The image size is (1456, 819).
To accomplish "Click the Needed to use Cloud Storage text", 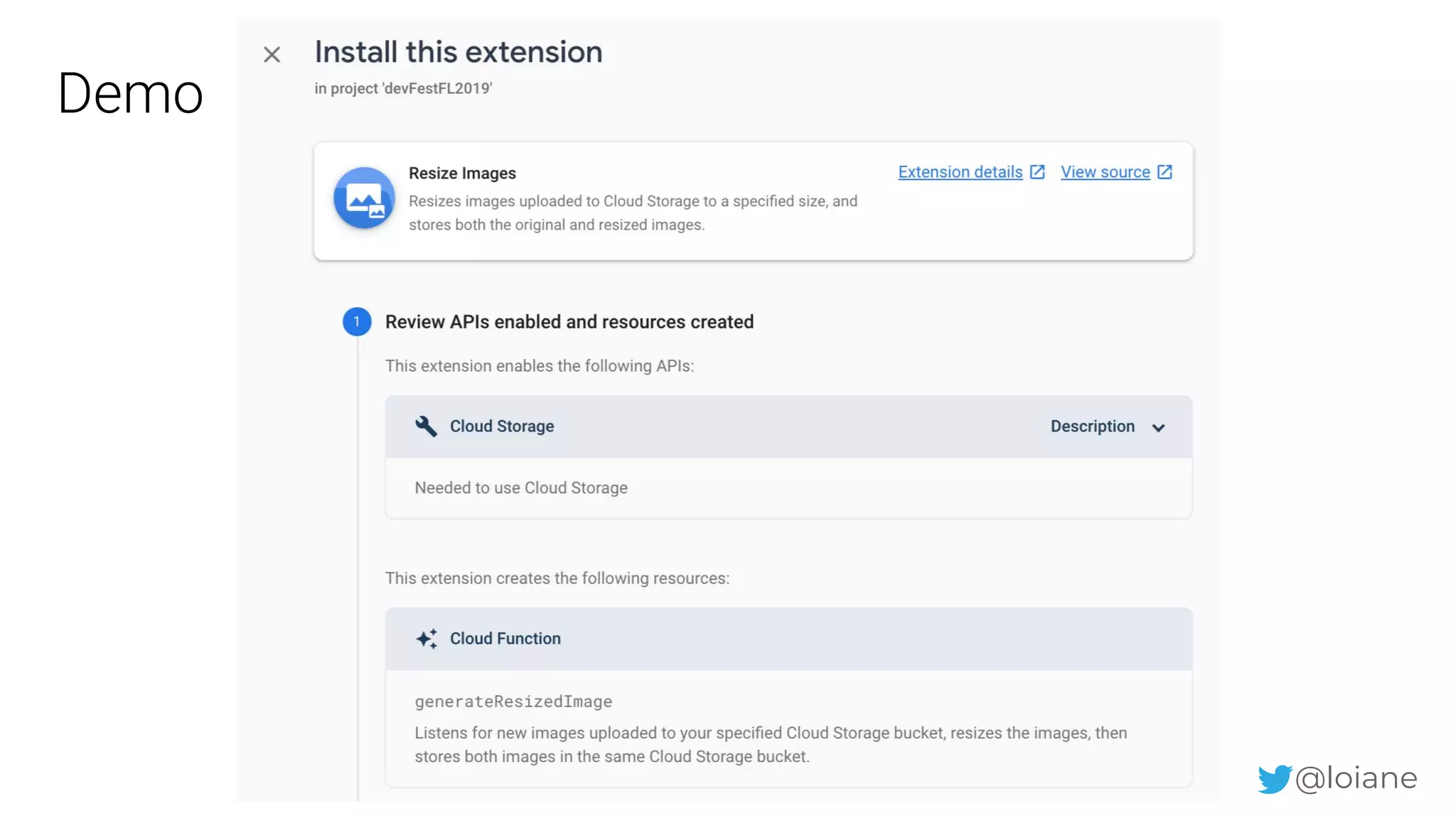I will (x=521, y=488).
